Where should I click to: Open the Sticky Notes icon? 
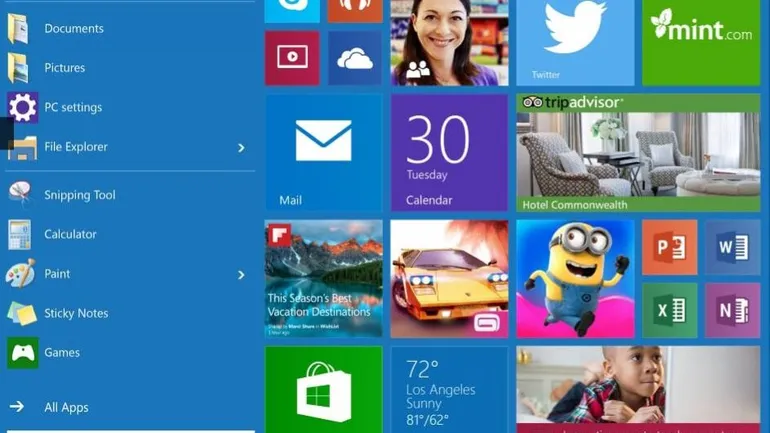pyautogui.click(x=22, y=313)
